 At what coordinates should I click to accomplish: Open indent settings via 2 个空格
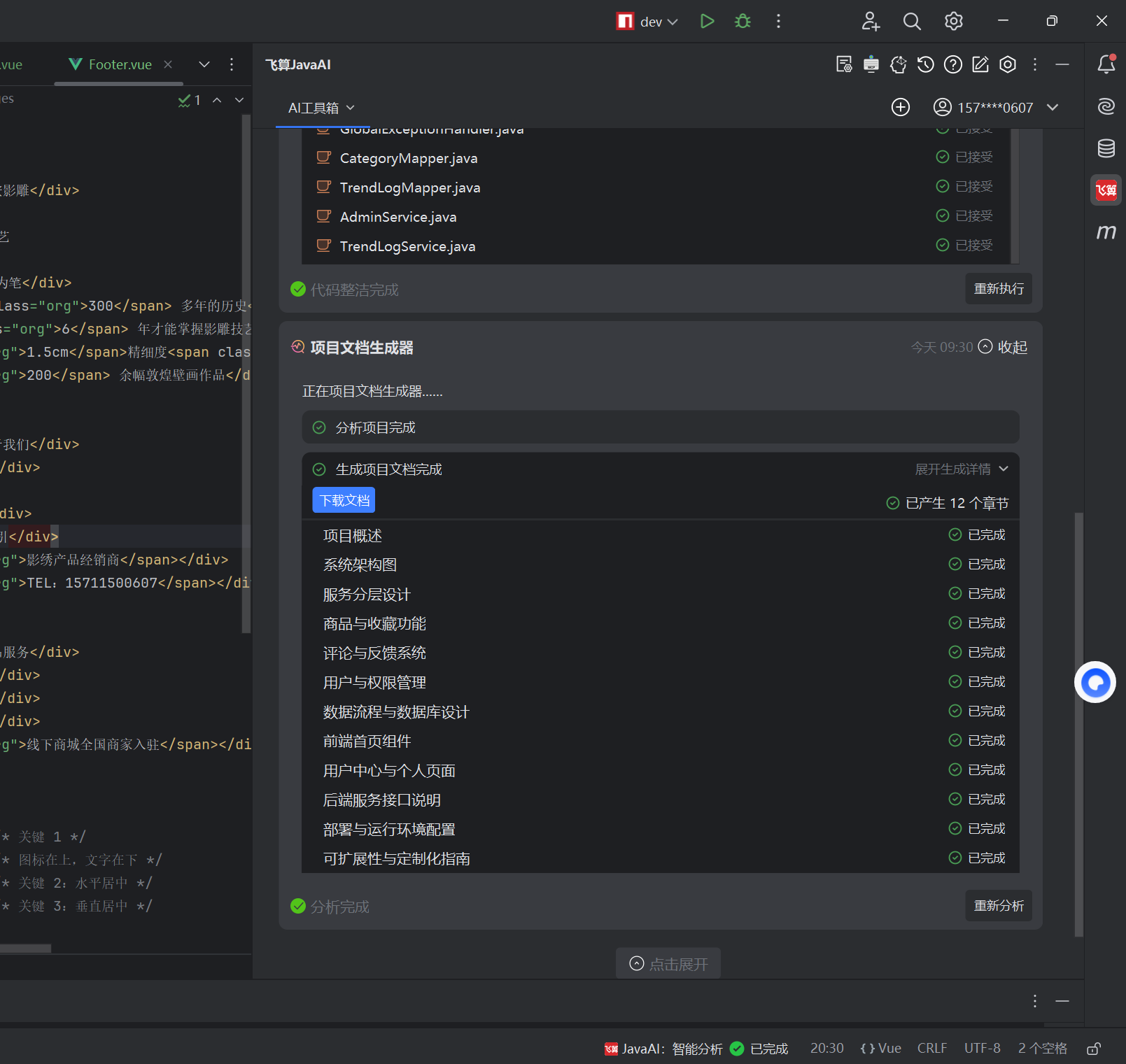(1042, 1048)
